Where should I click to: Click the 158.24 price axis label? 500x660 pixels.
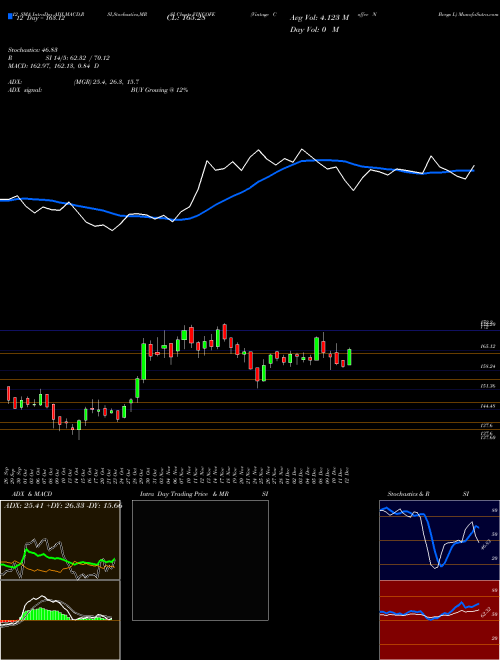pyautogui.click(x=488, y=366)
